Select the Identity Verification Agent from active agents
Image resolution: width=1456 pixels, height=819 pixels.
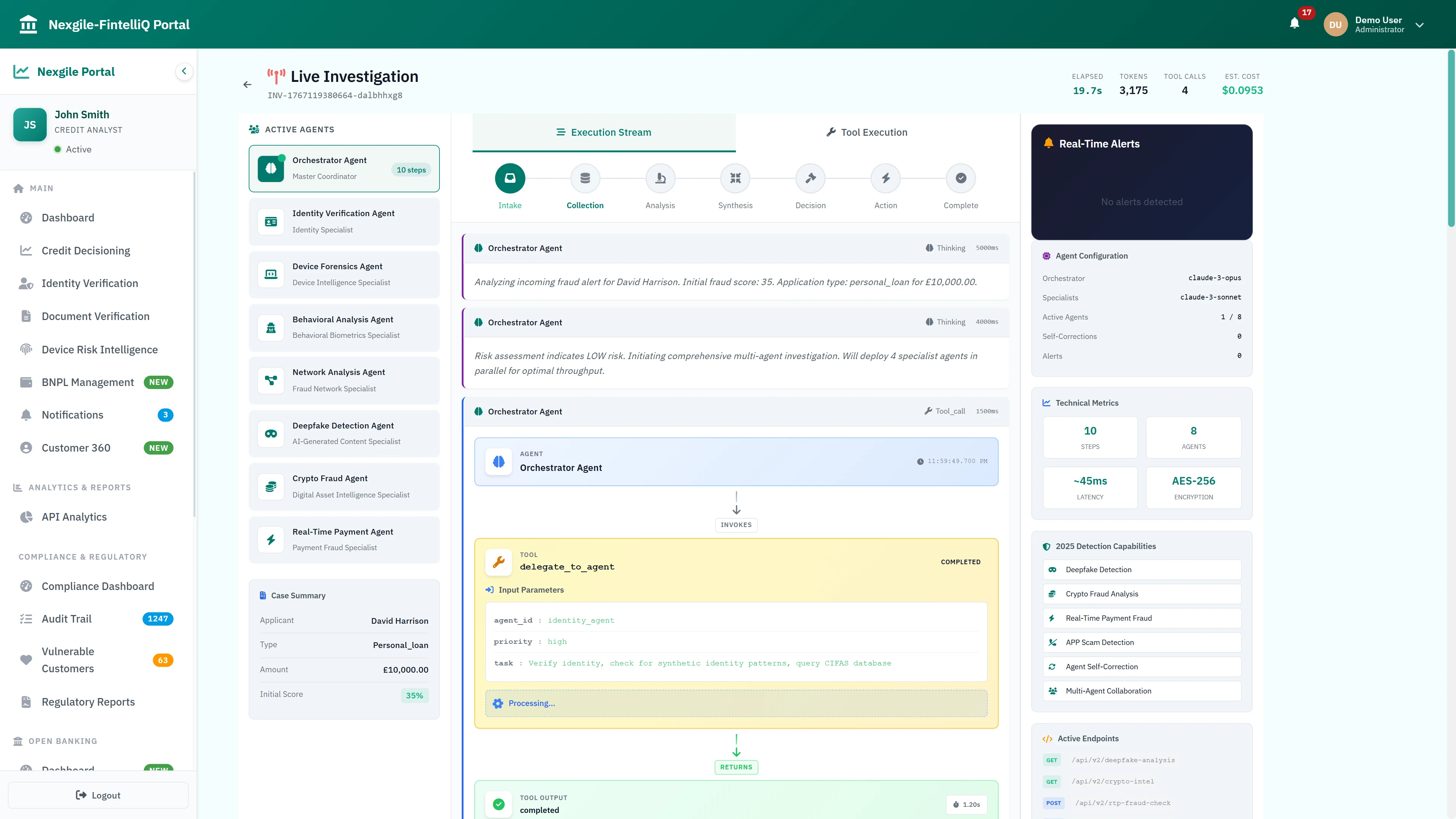[x=344, y=221]
